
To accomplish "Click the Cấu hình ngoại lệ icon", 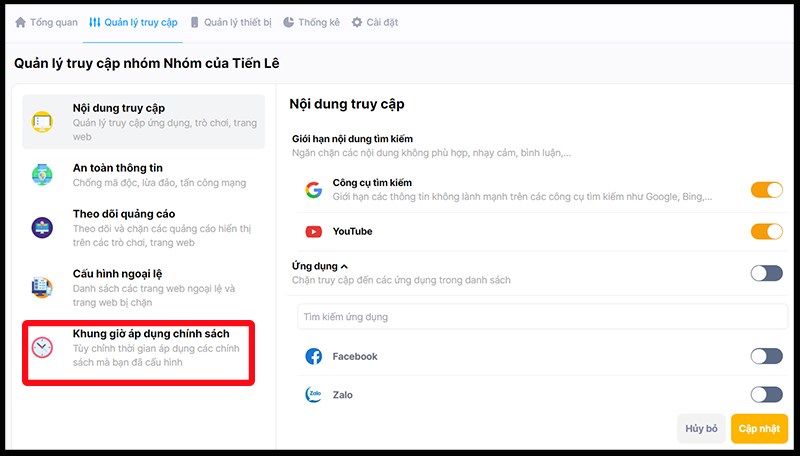I will click(x=42, y=287).
